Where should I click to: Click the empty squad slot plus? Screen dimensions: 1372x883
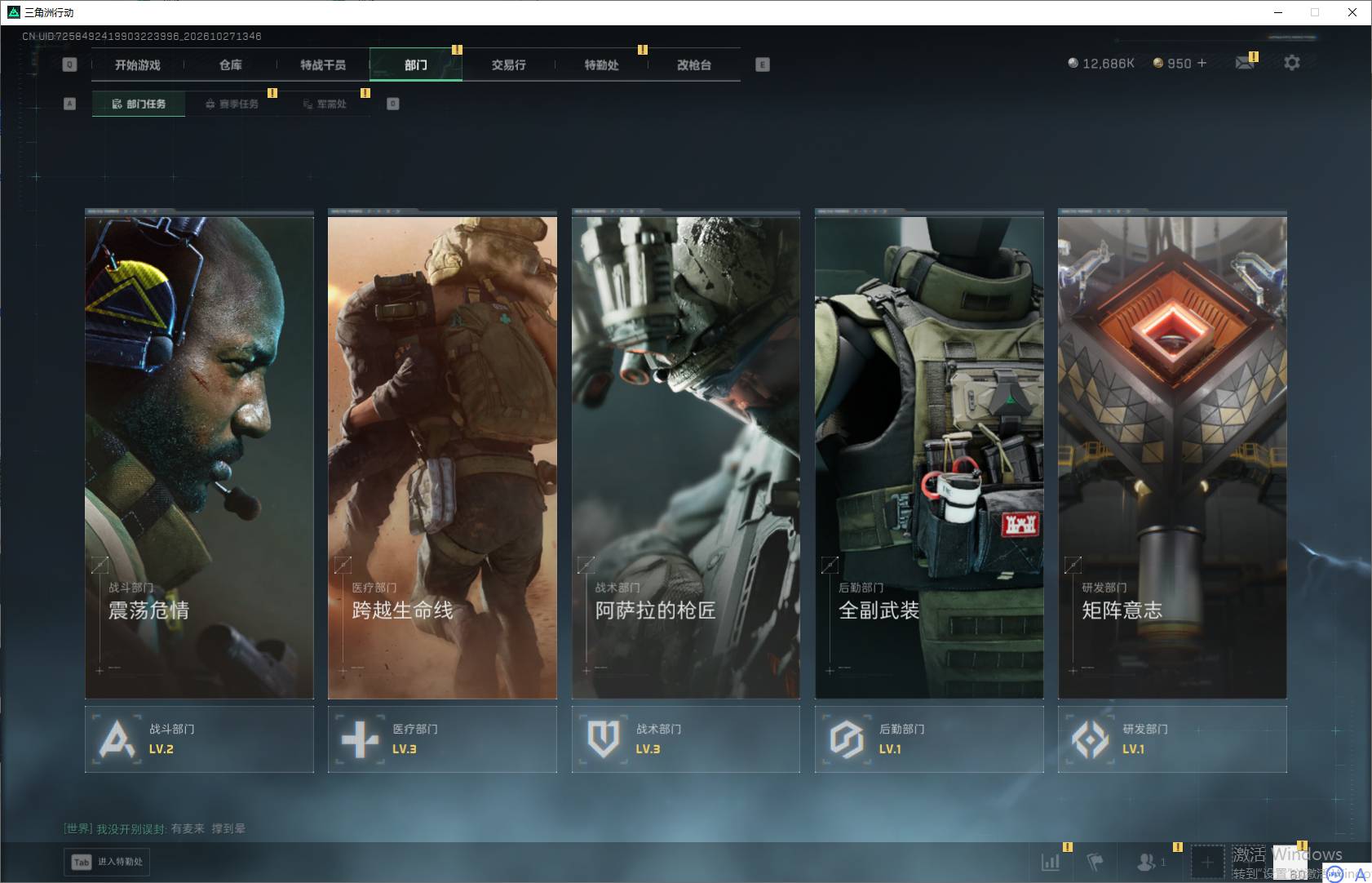(1207, 862)
